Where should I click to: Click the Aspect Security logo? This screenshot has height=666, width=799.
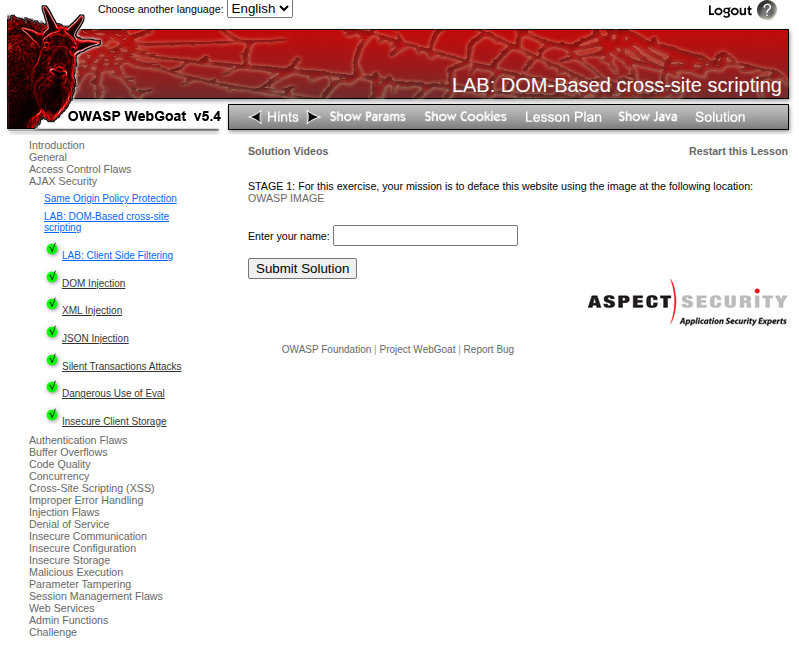coord(687,302)
